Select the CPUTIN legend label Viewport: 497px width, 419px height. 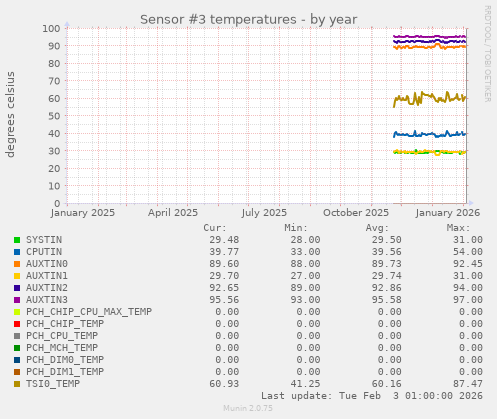(44, 252)
